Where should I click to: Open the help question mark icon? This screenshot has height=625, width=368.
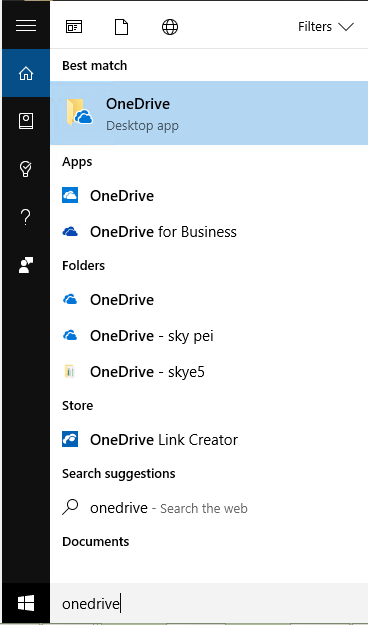coord(26,217)
